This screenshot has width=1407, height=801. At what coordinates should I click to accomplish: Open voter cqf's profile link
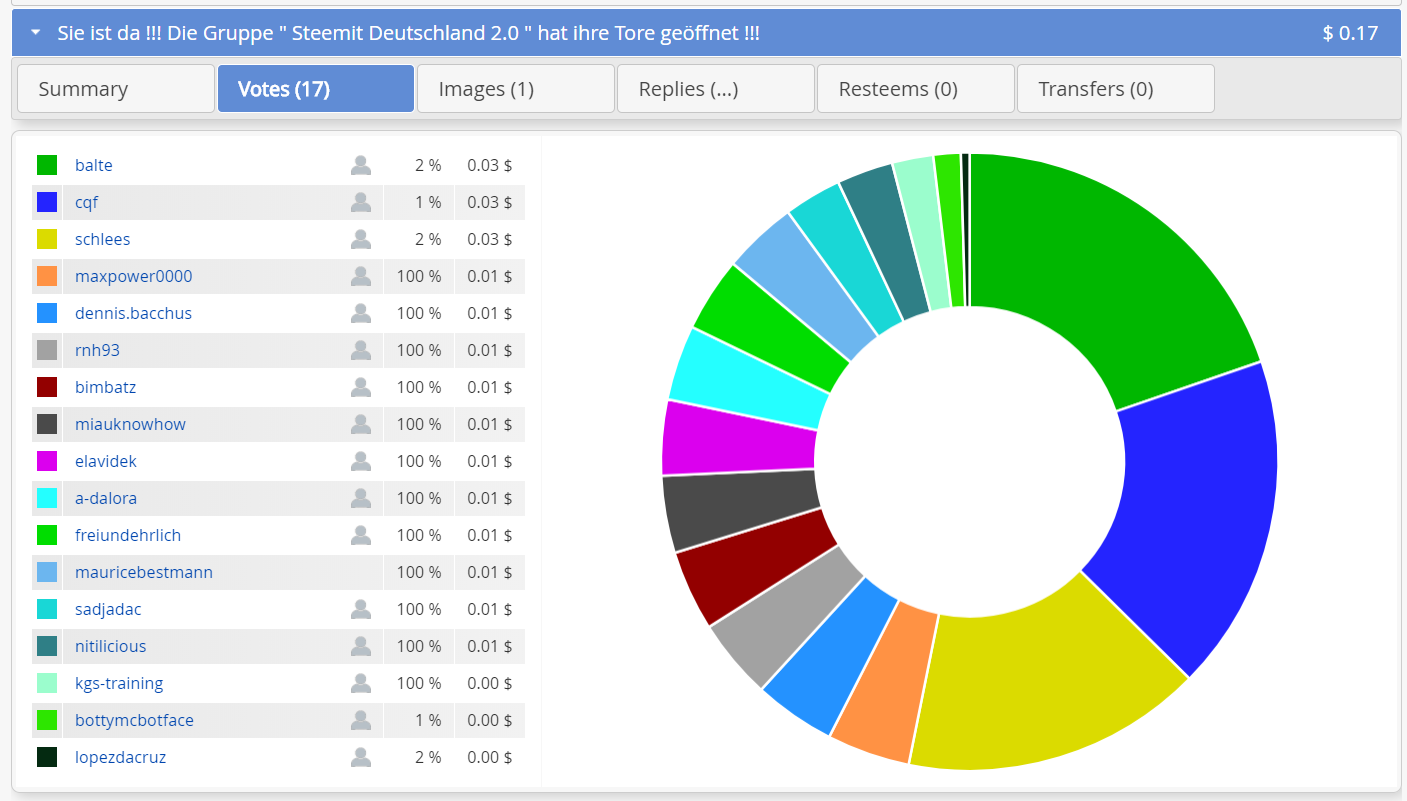pos(86,202)
